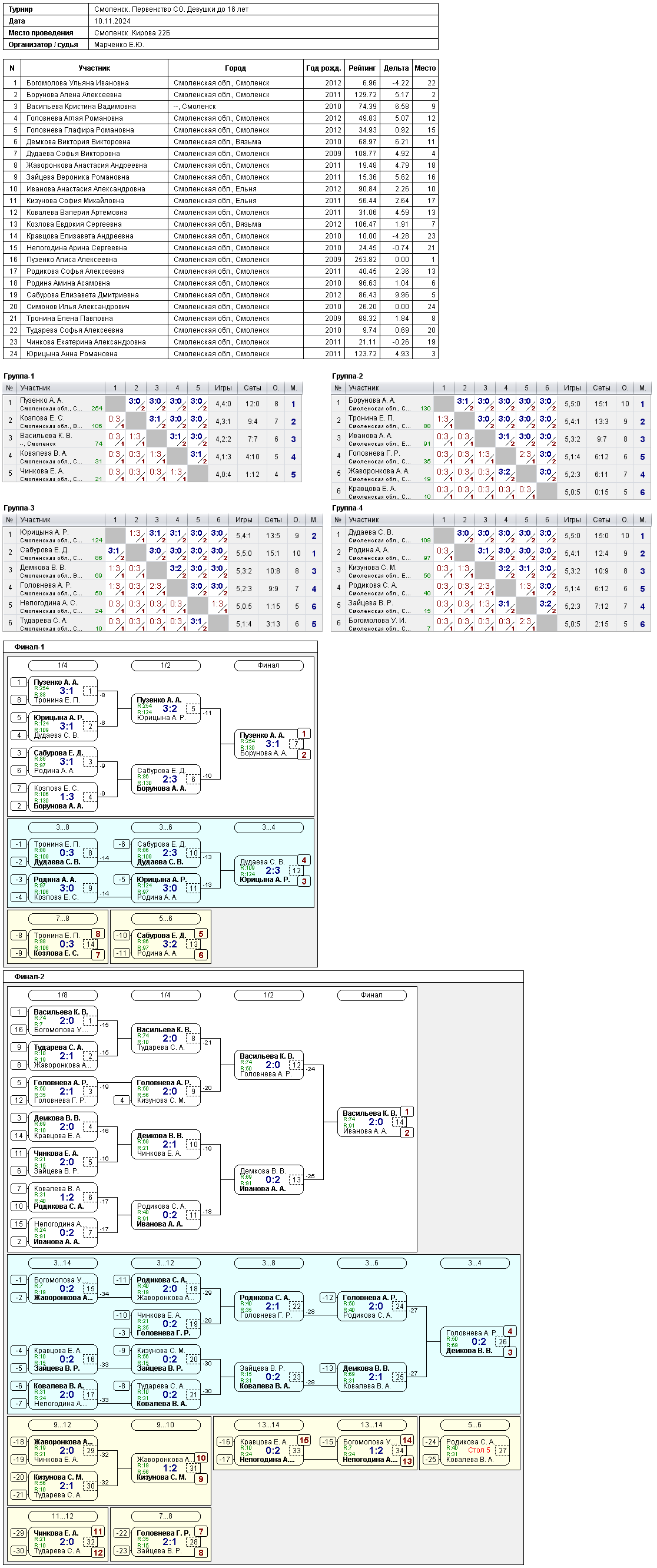Click the Рейтинг column header in participants table

pos(362,68)
